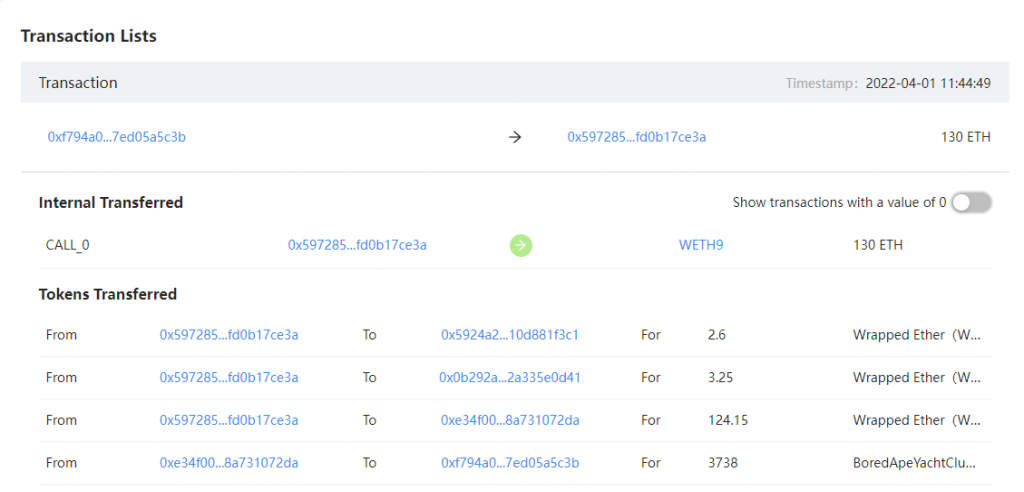Image resolution: width=1024 pixels, height=492 pixels.
Task: Open To address 0xf794a0...7ed05a5c3b in 3738 row
Action: point(510,463)
